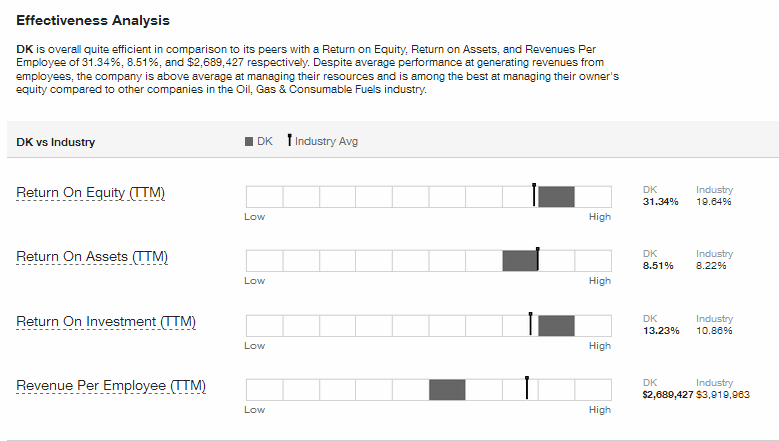The width and height of the screenshot is (779, 441).
Task: Click Revenue Per Employee industry average marker
Action: tap(527, 388)
